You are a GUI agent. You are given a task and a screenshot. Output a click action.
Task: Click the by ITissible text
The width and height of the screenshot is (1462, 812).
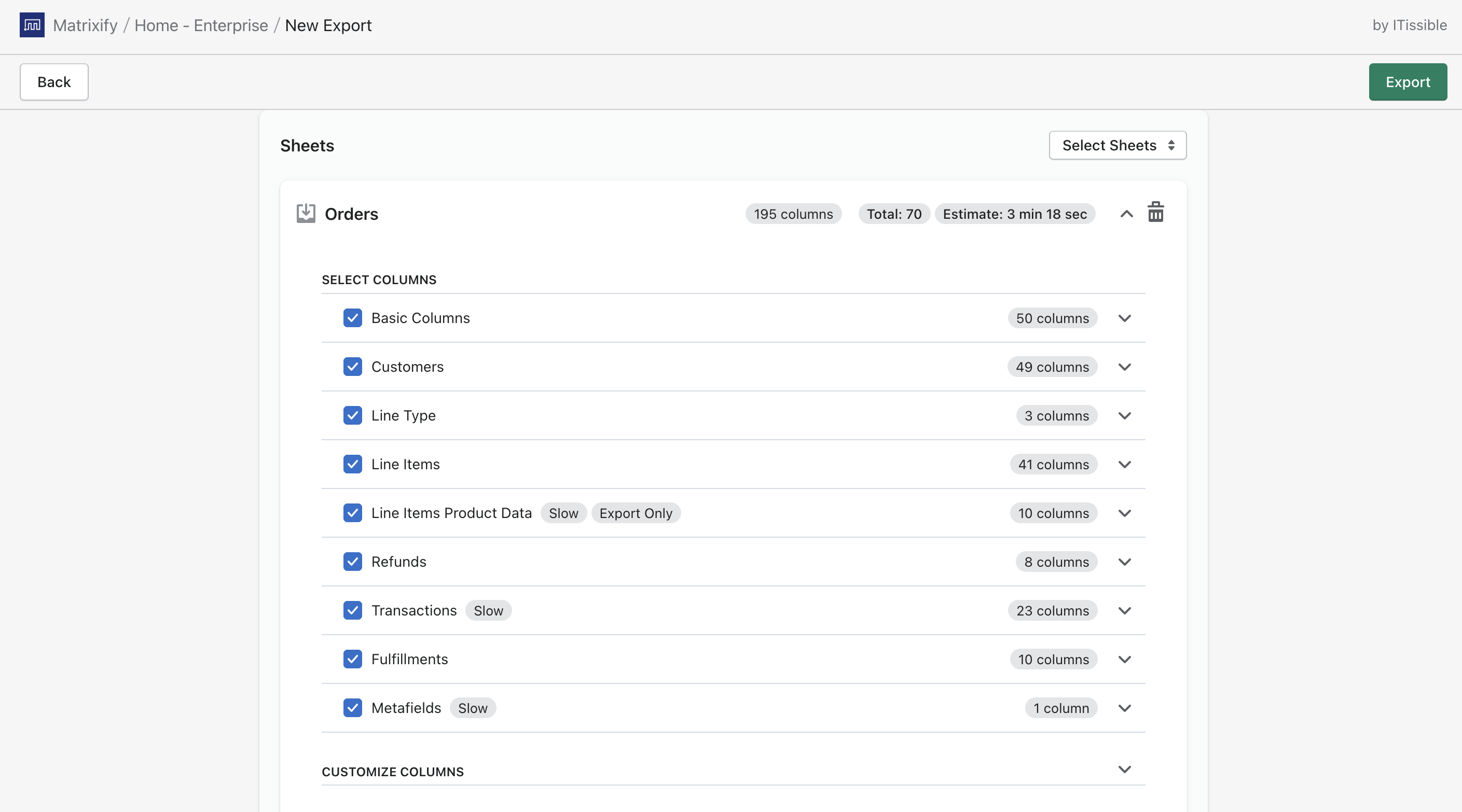(x=1409, y=25)
